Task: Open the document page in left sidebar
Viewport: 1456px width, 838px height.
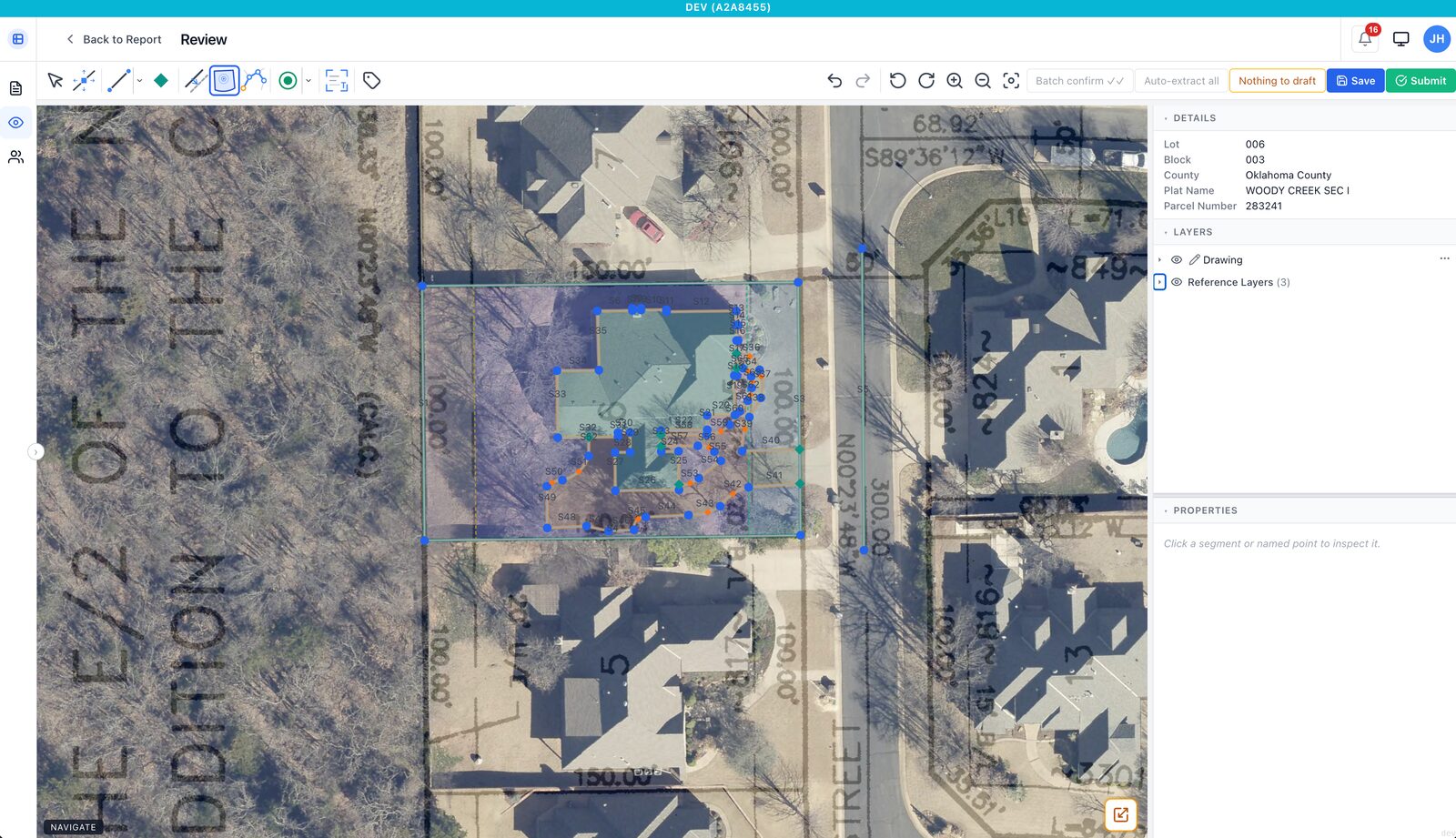Action: pos(15,88)
